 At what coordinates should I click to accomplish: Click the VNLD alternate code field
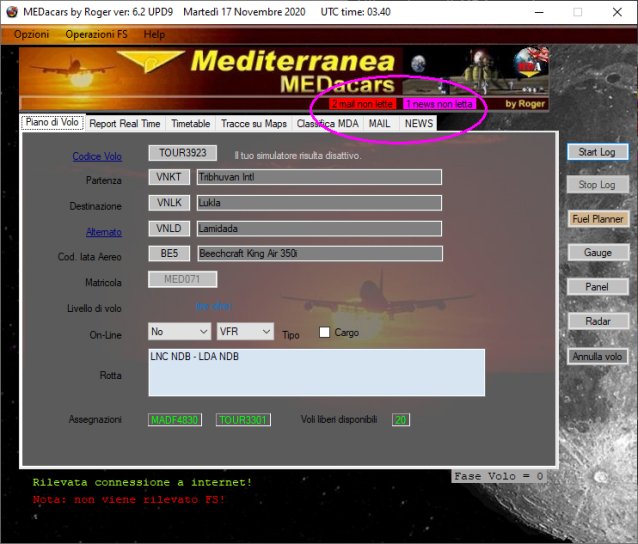tap(169, 228)
